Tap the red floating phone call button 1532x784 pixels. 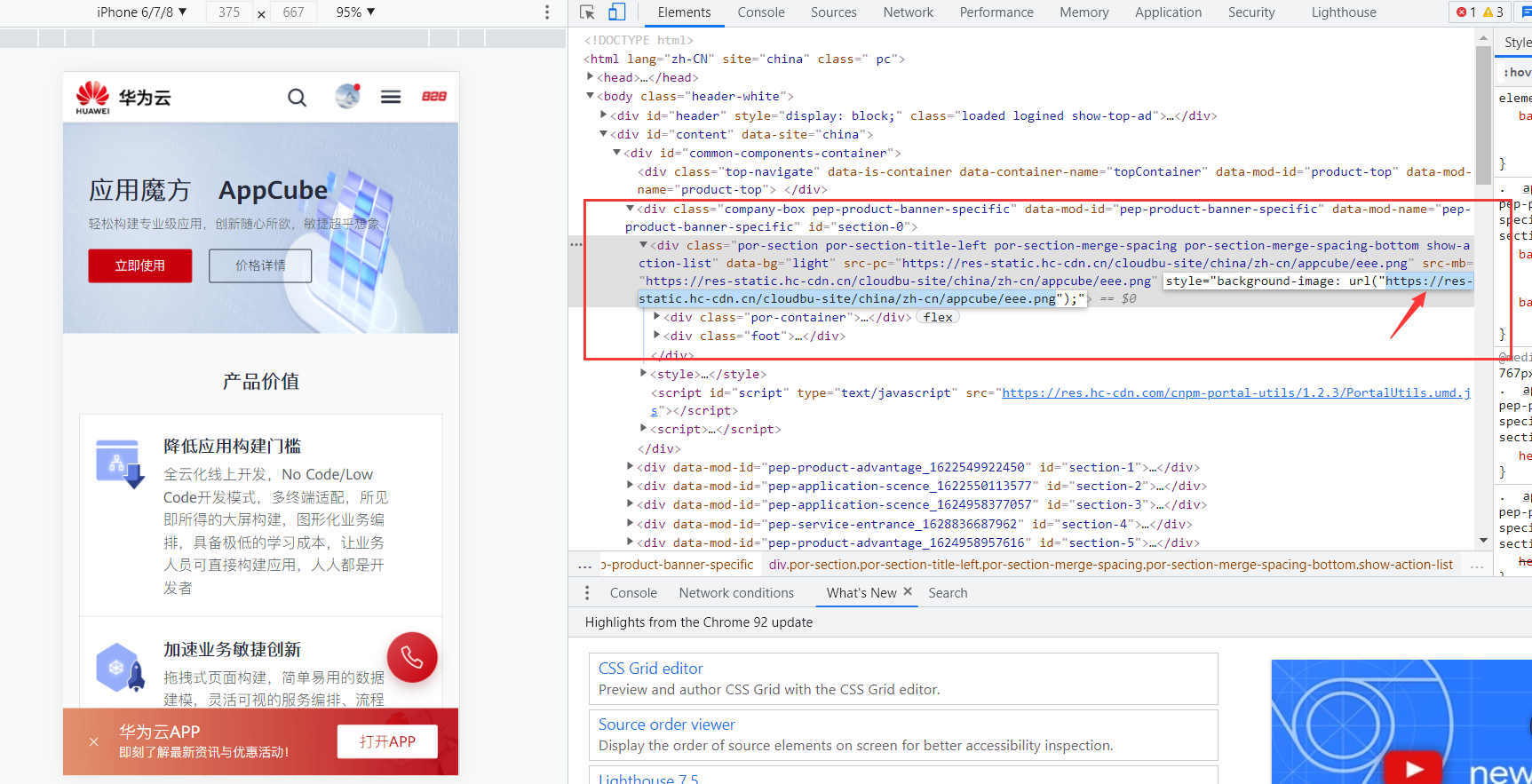point(412,657)
